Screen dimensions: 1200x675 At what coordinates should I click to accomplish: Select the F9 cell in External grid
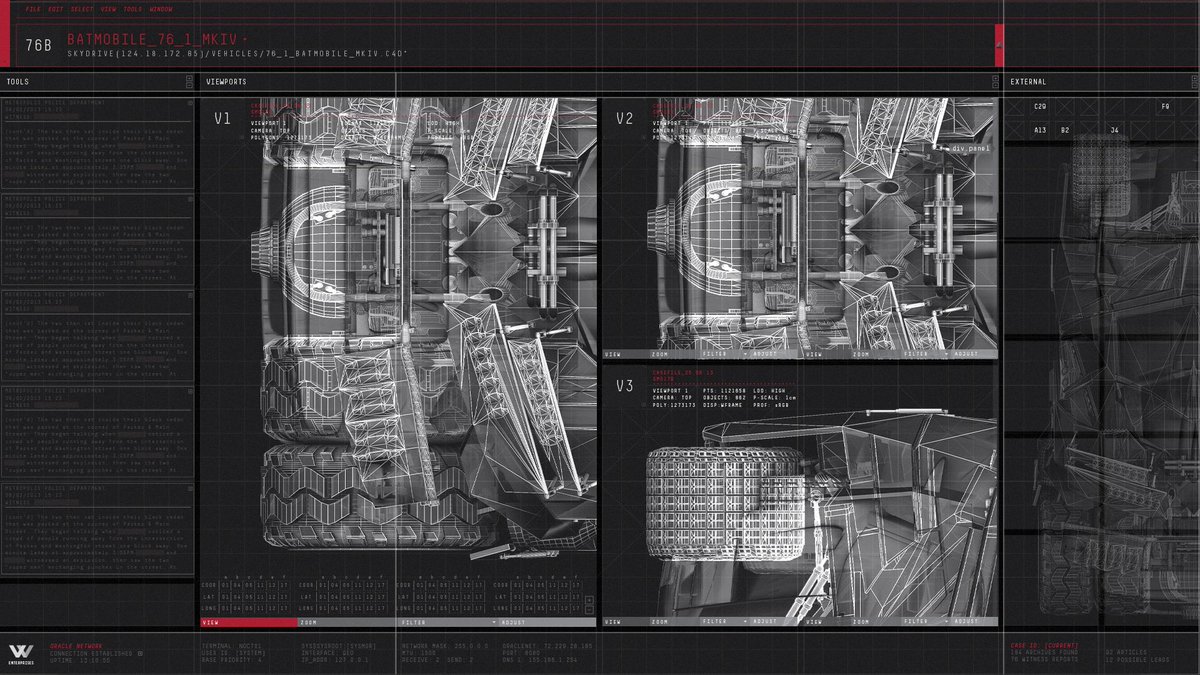coord(1166,106)
